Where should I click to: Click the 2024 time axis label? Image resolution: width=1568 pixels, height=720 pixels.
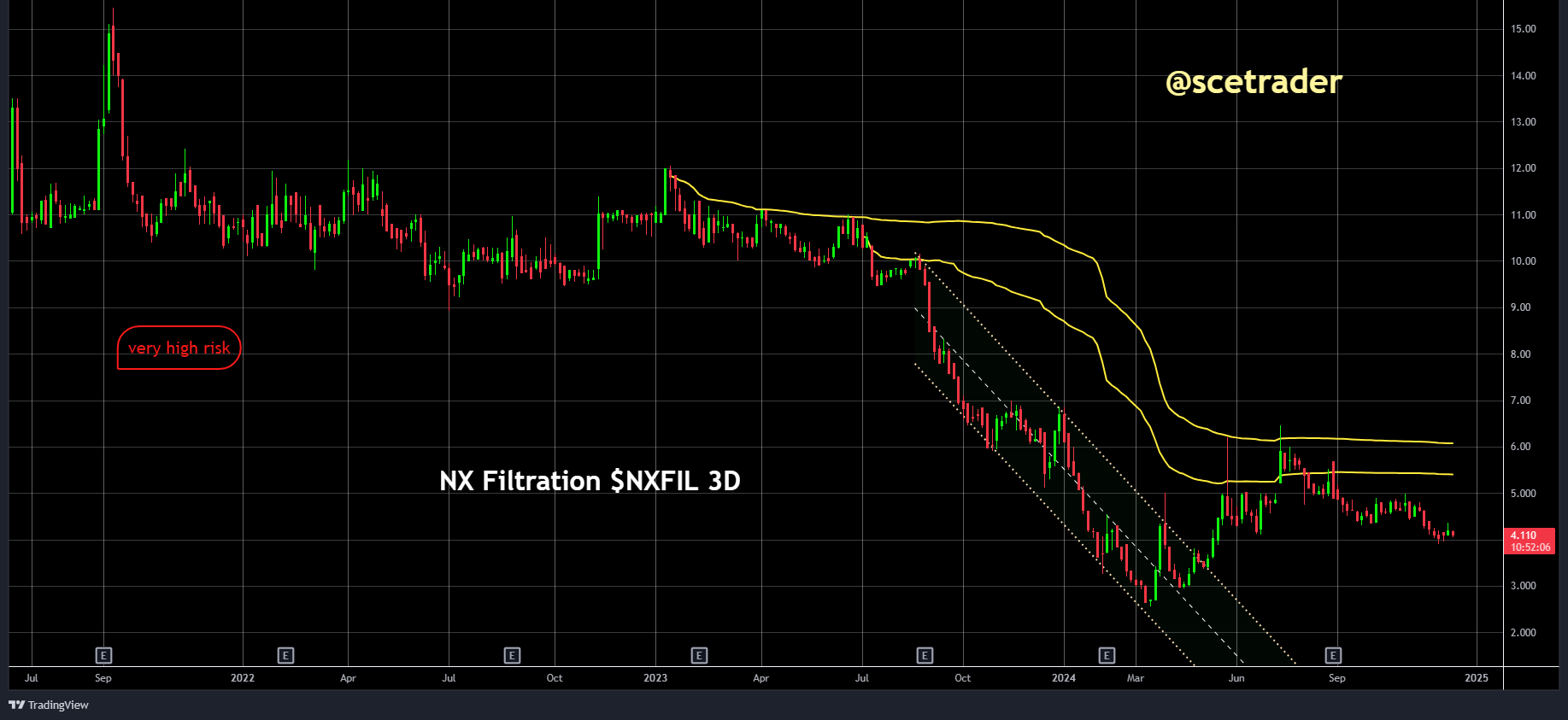pyautogui.click(x=1064, y=678)
